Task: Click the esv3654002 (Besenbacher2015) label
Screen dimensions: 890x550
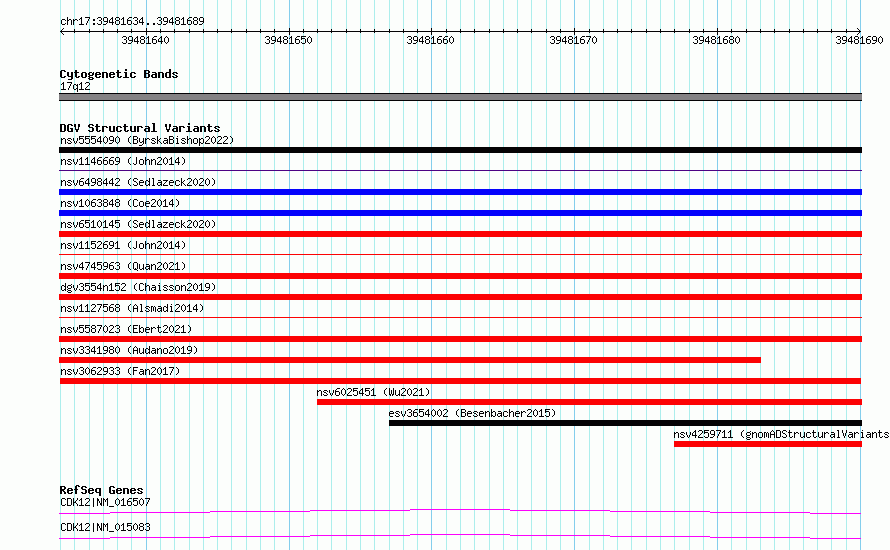Action: point(472,413)
